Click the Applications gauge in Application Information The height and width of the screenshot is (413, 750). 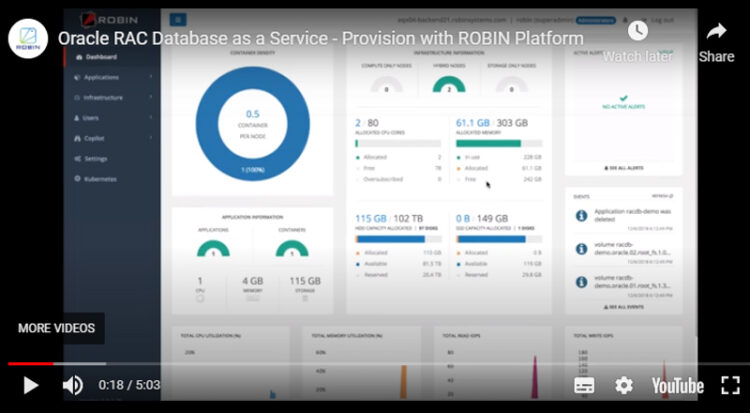213,248
